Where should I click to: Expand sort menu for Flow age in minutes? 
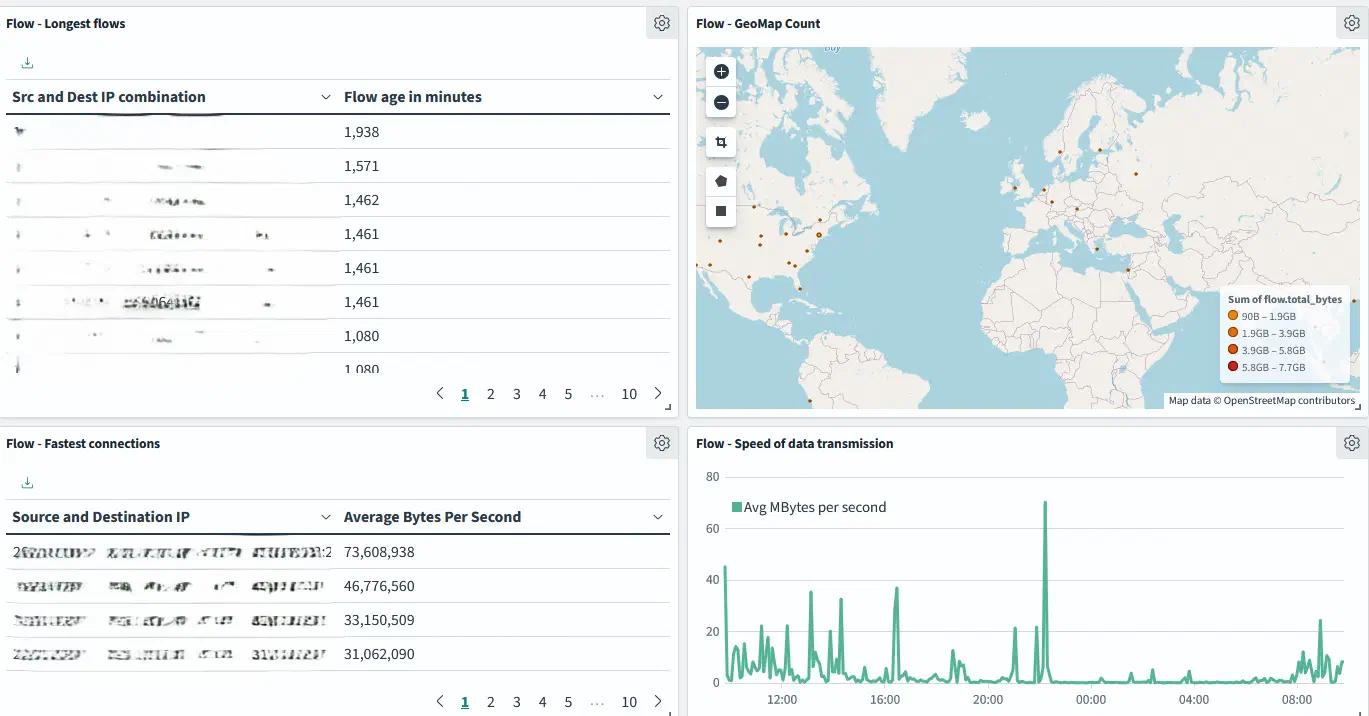[x=657, y=97]
